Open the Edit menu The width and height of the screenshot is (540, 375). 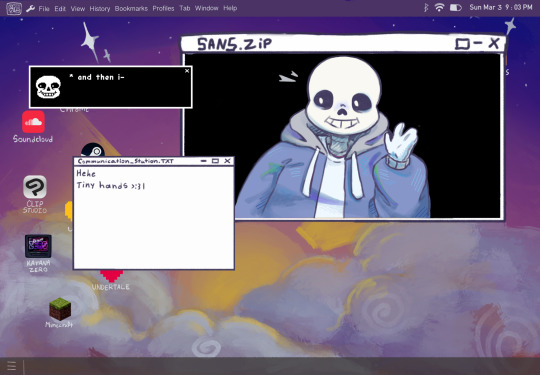[60, 8]
